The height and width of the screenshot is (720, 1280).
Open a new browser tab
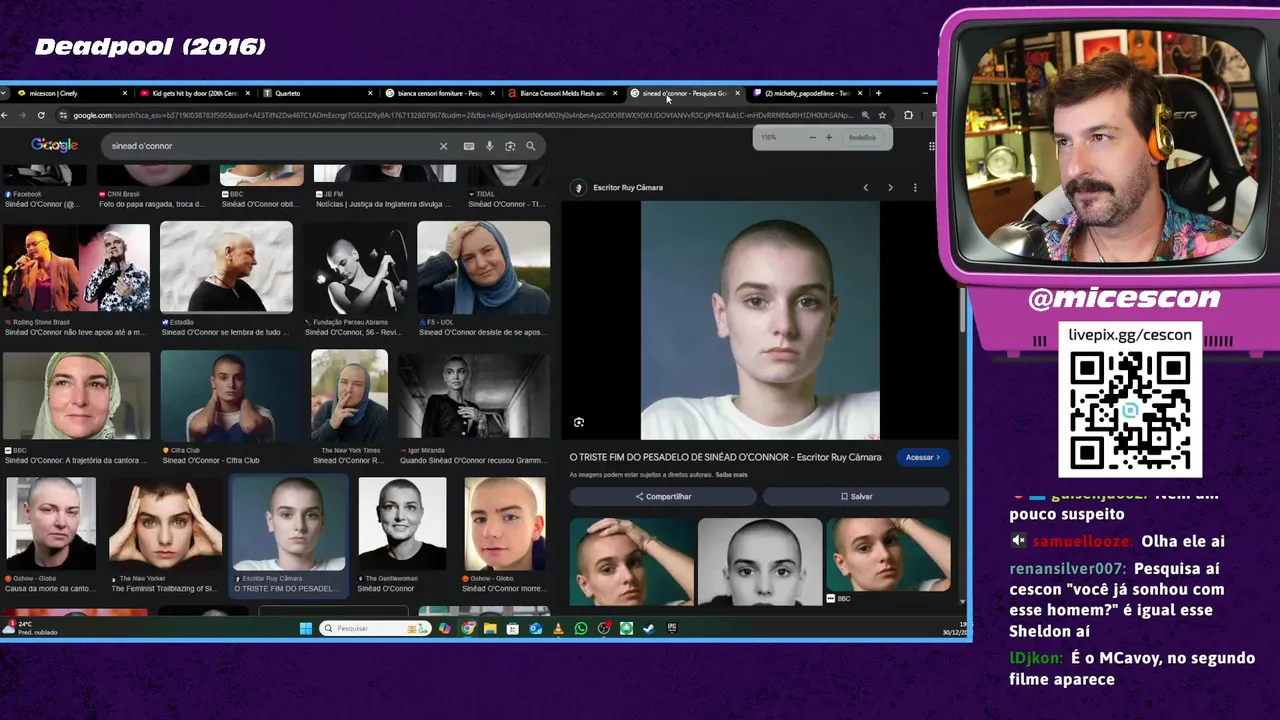pos(878,93)
